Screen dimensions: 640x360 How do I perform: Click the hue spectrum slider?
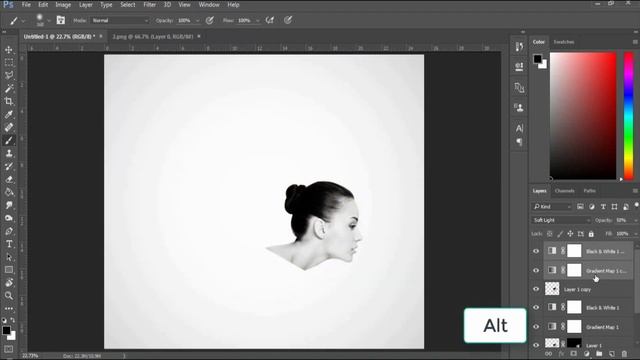629,116
